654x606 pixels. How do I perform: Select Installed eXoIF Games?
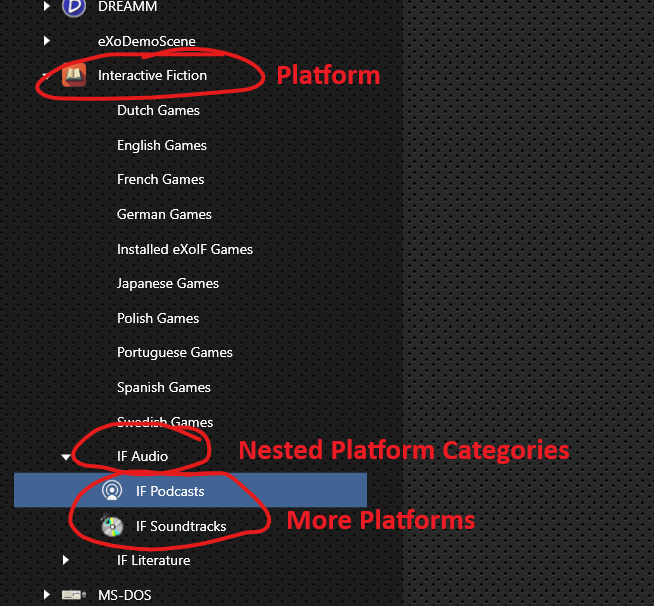(184, 249)
